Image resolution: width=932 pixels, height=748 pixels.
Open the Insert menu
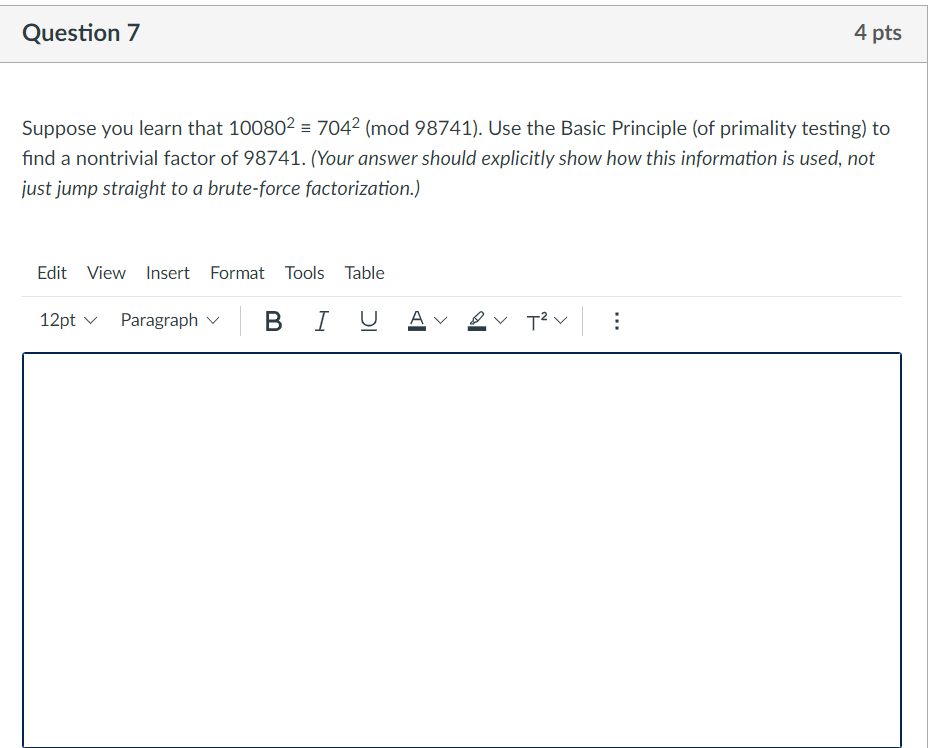click(x=168, y=273)
